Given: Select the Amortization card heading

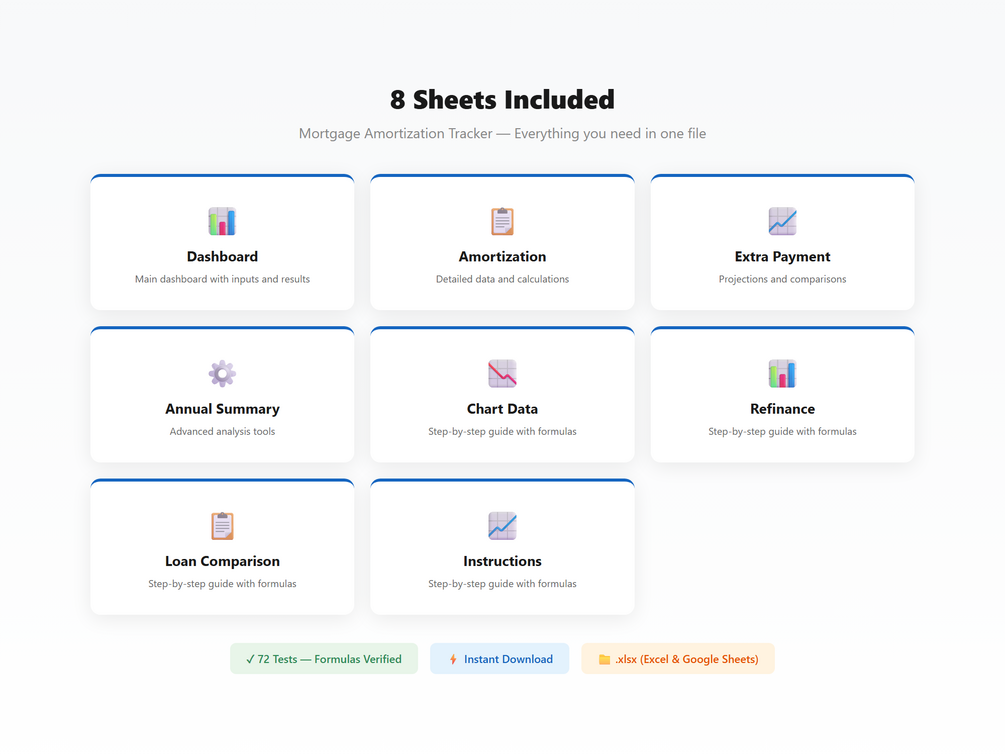Looking at the screenshot, I should [x=502, y=257].
